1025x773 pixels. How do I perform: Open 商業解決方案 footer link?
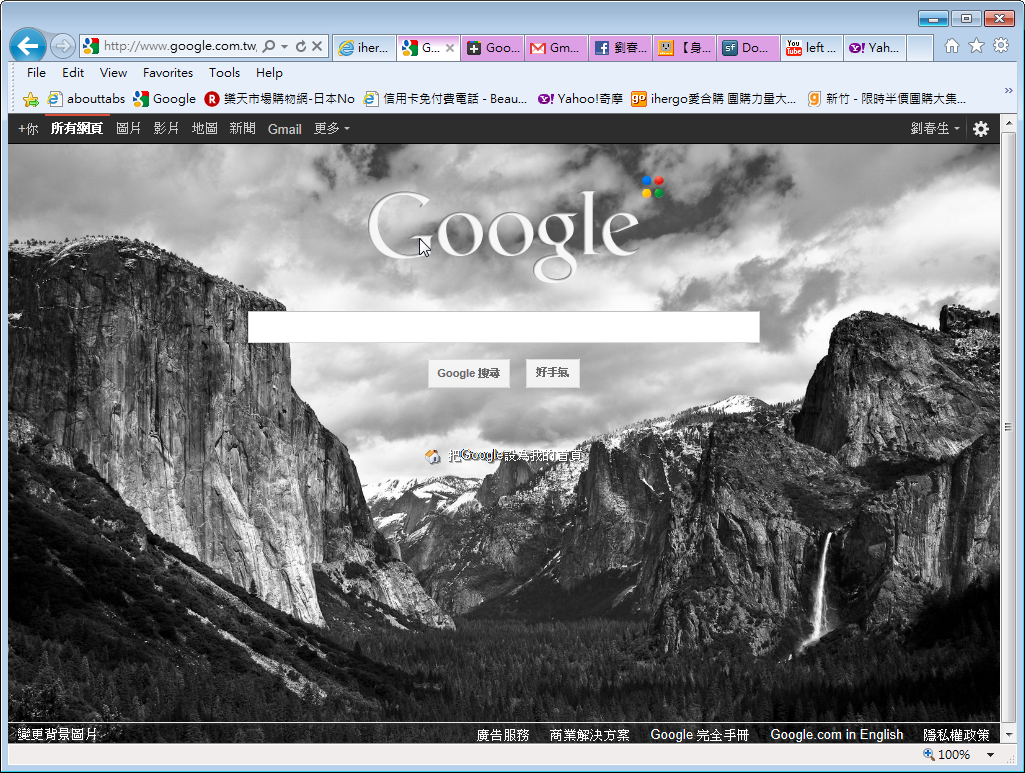tap(590, 735)
